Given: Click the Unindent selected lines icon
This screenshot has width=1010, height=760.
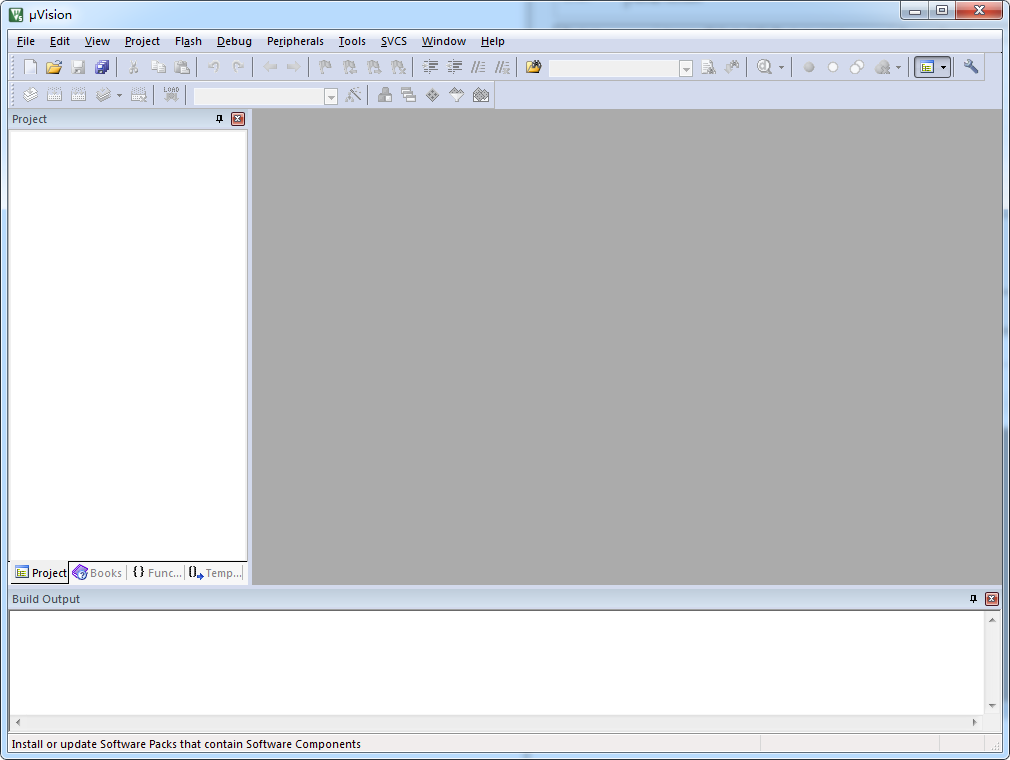Looking at the screenshot, I should pyautogui.click(x=454, y=67).
